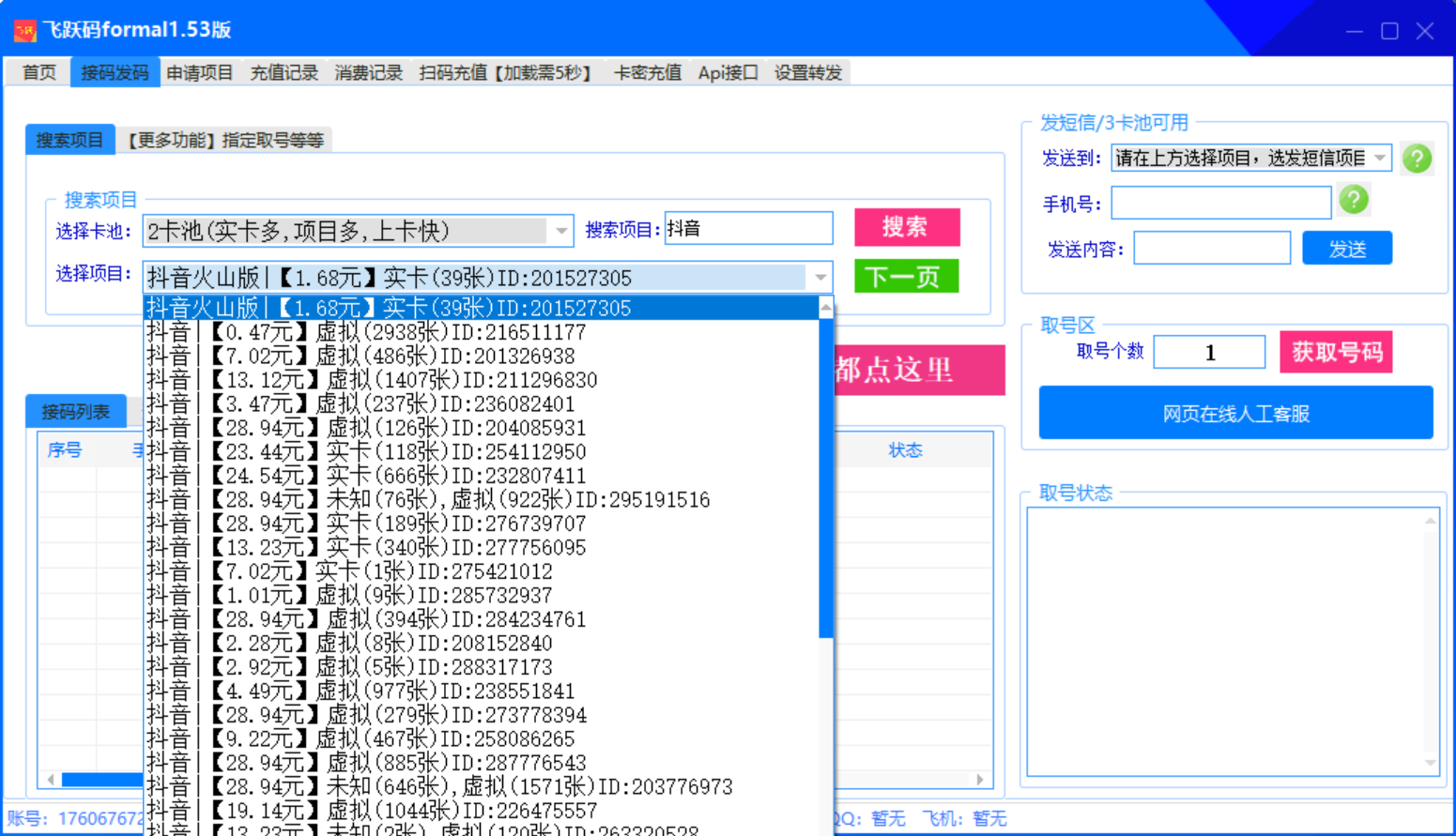Click inside the 手机号 input field

[x=1220, y=202]
